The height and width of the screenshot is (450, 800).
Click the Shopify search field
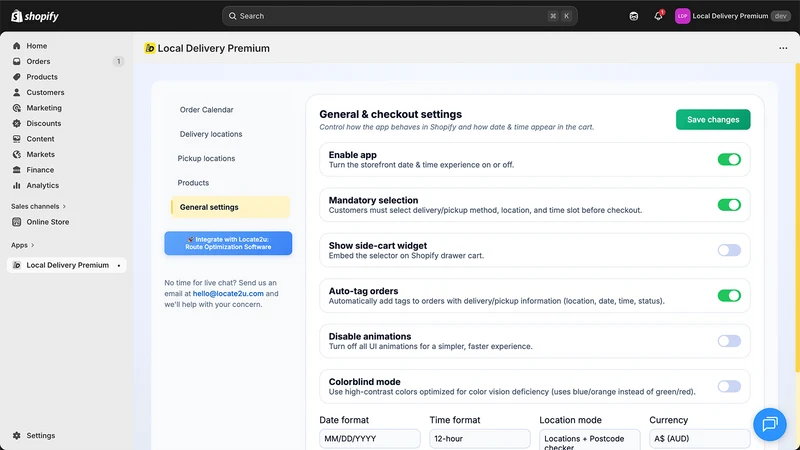(399, 16)
